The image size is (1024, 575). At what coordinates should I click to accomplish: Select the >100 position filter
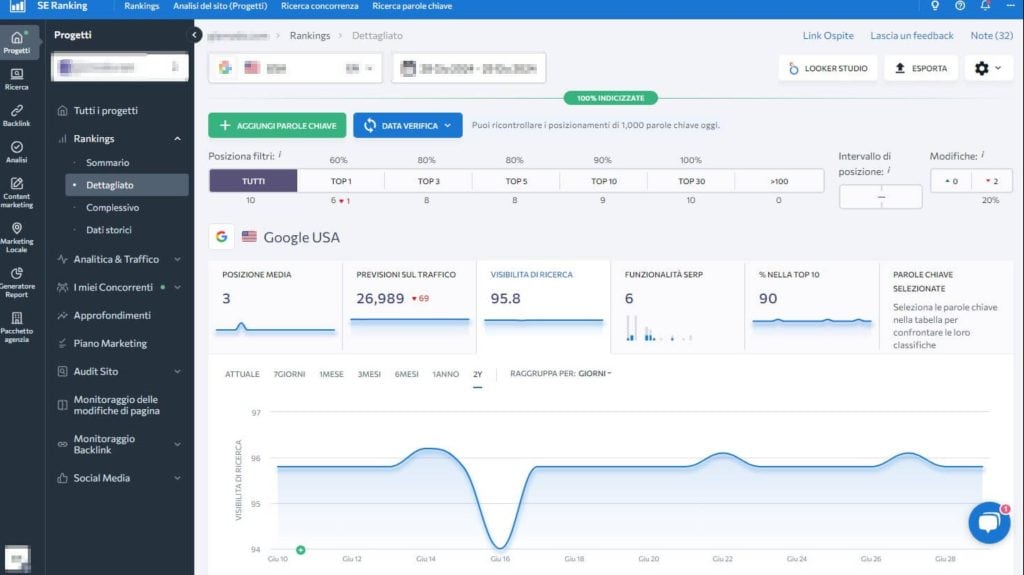click(779, 181)
